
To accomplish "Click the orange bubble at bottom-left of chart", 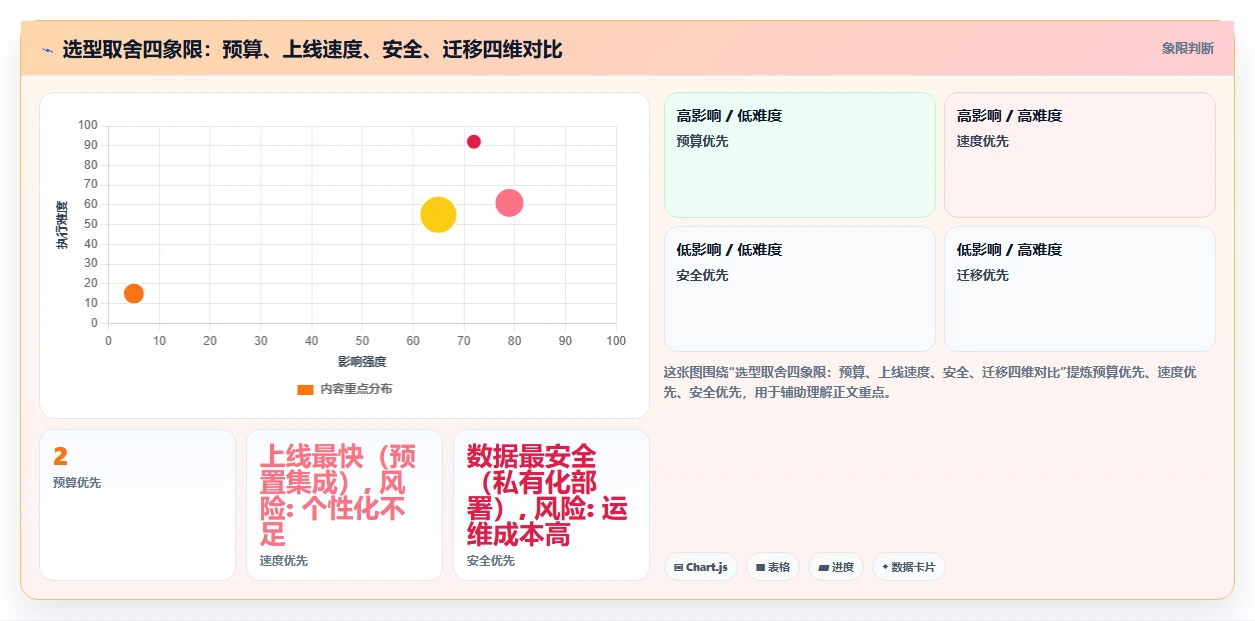I will coord(134,293).
